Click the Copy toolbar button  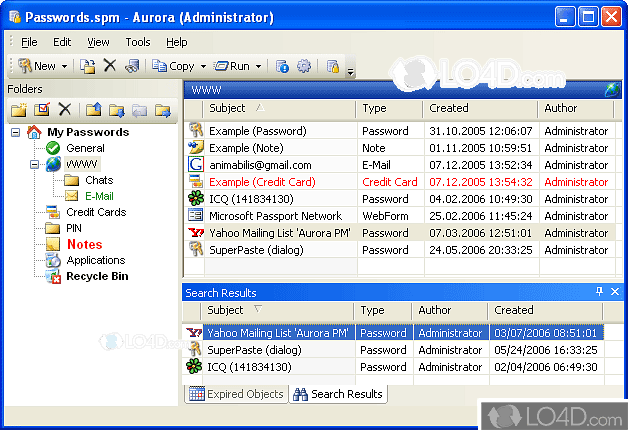pos(173,66)
